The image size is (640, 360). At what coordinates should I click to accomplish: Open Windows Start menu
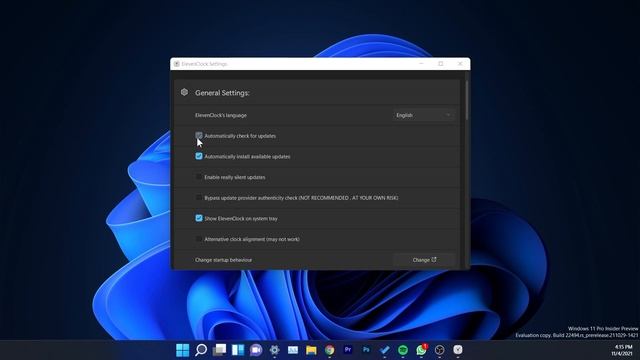click(182, 350)
